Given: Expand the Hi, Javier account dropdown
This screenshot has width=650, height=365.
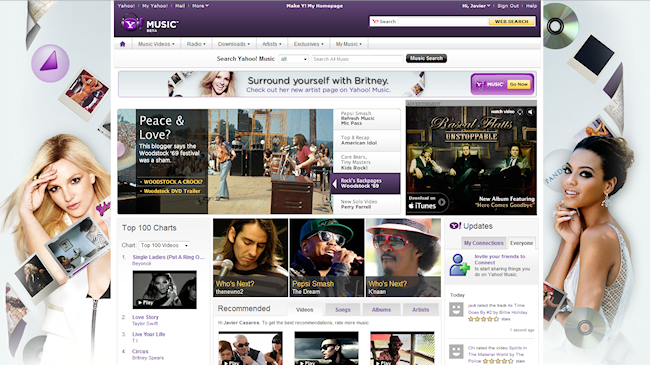Looking at the screenshot, I should (476, 6).
